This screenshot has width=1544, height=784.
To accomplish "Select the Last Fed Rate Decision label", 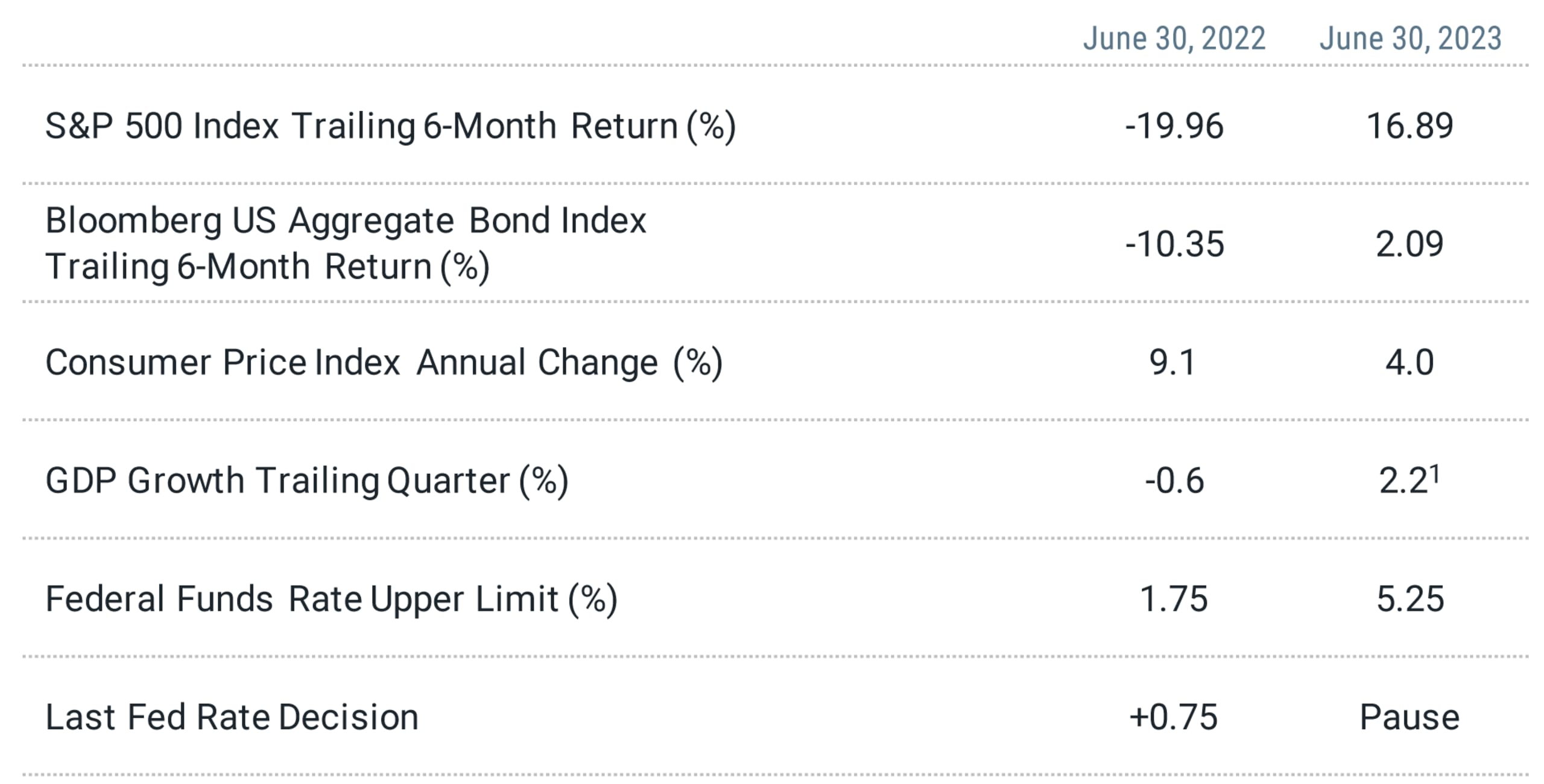I will click(x=232, y=717).
